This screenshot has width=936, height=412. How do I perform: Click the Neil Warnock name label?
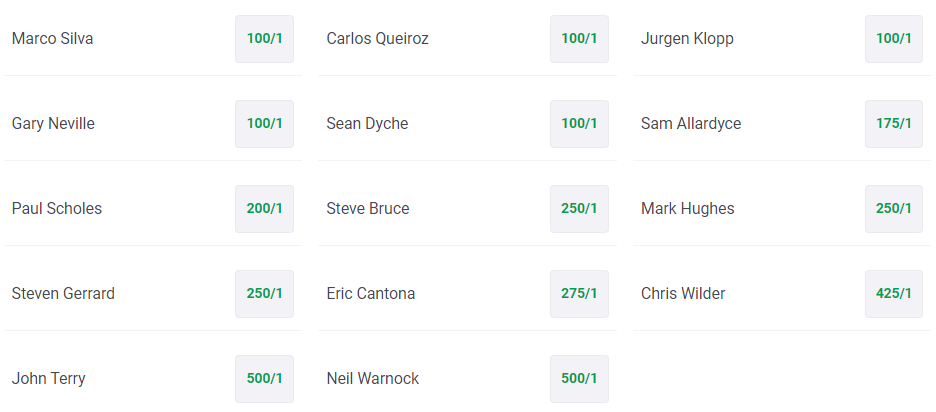pos(372,379)
